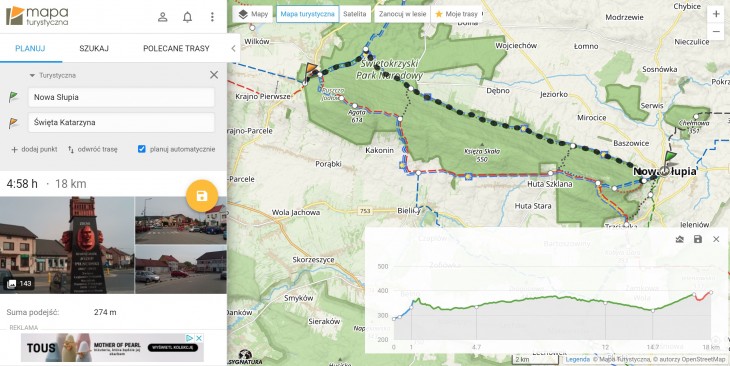
Task: Zoom out the map with minus
Action: tap(716, 31)
